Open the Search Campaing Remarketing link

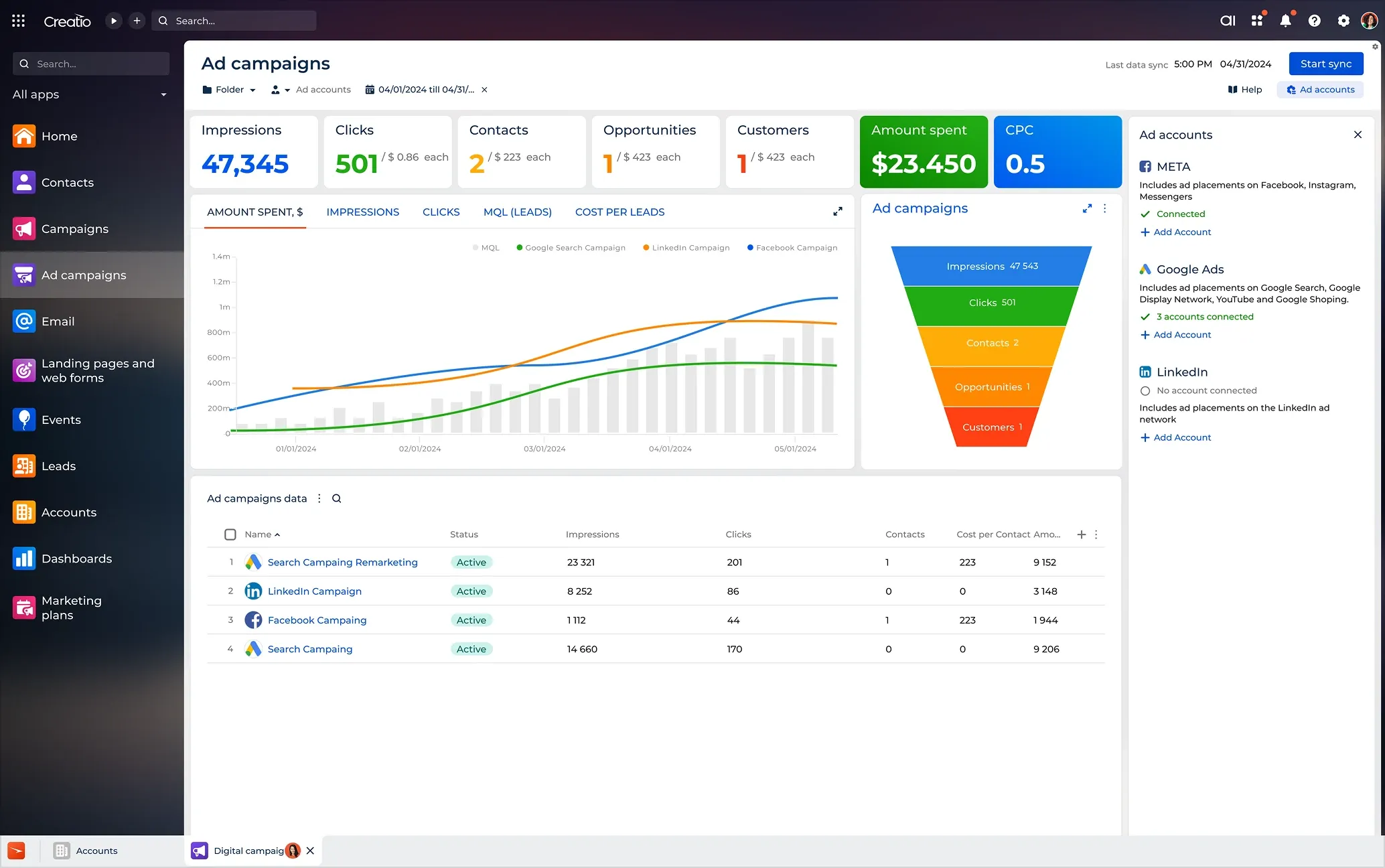[343, 563]
